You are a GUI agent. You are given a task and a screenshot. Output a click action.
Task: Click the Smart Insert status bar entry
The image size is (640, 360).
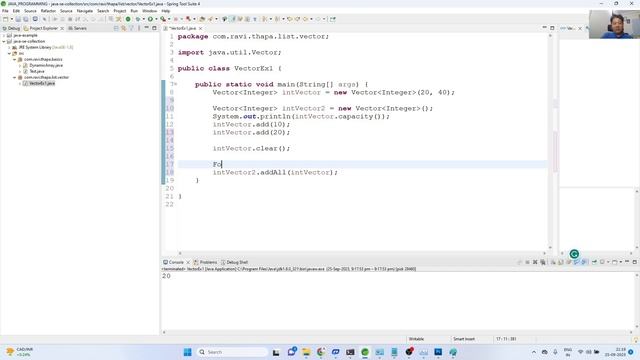pos(464,339)
